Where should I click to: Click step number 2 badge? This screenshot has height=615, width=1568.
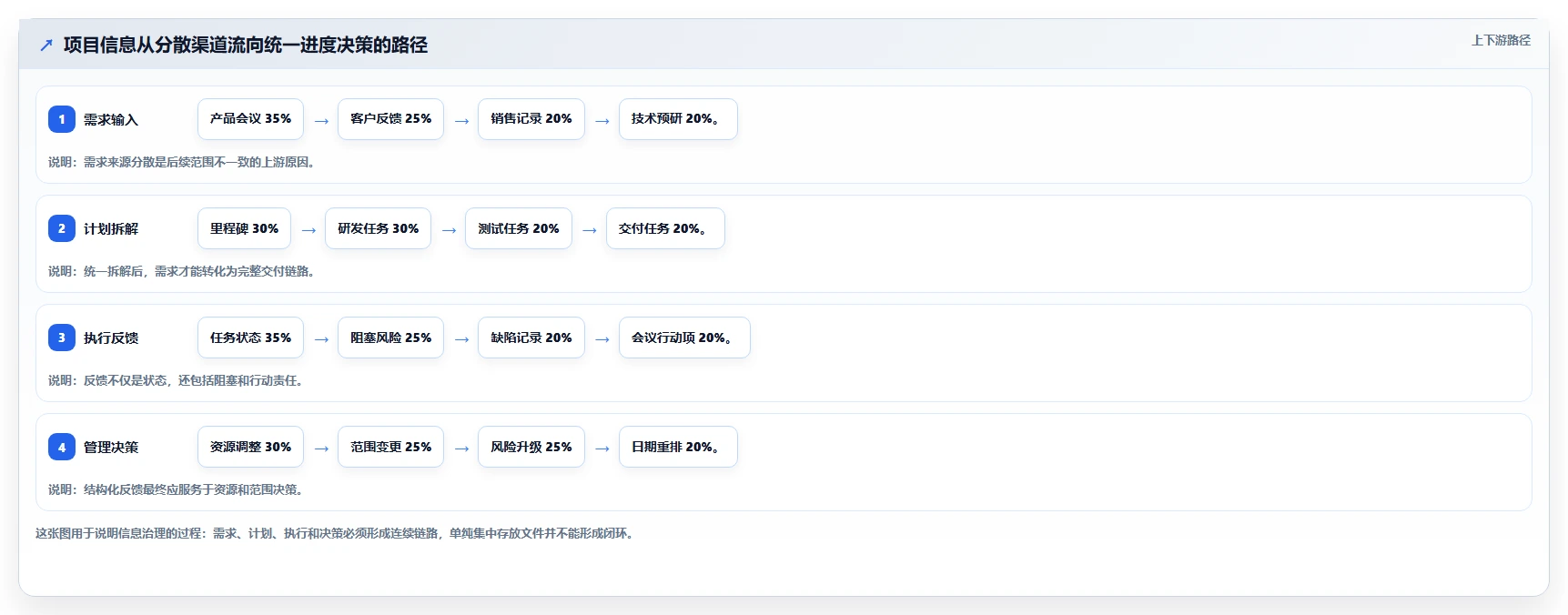coord(62,228)
